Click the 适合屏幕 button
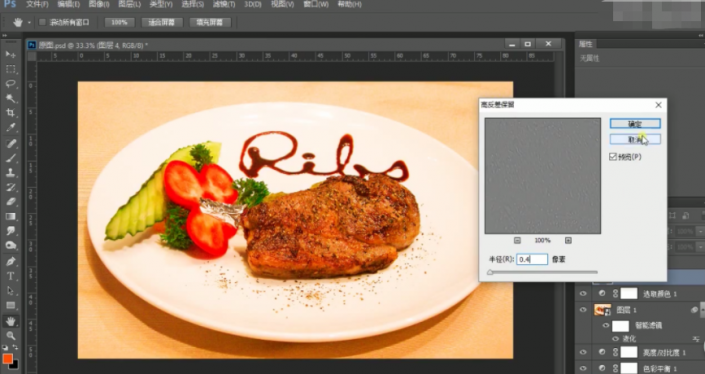Viewport: 705px width, 374px height. click(x=161, y=22)
